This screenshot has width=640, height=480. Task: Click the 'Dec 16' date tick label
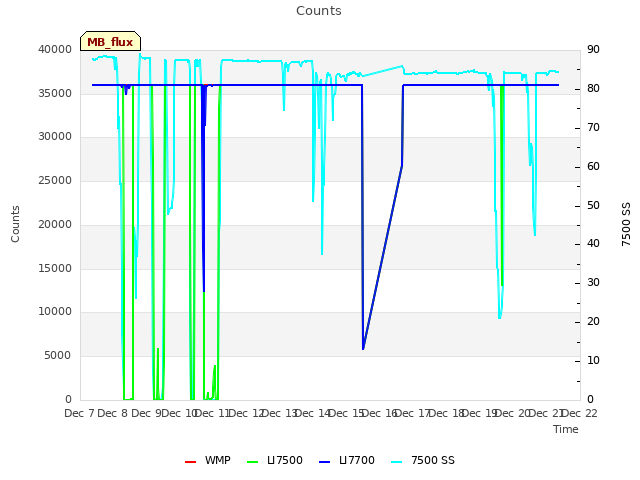coord(380,413)
